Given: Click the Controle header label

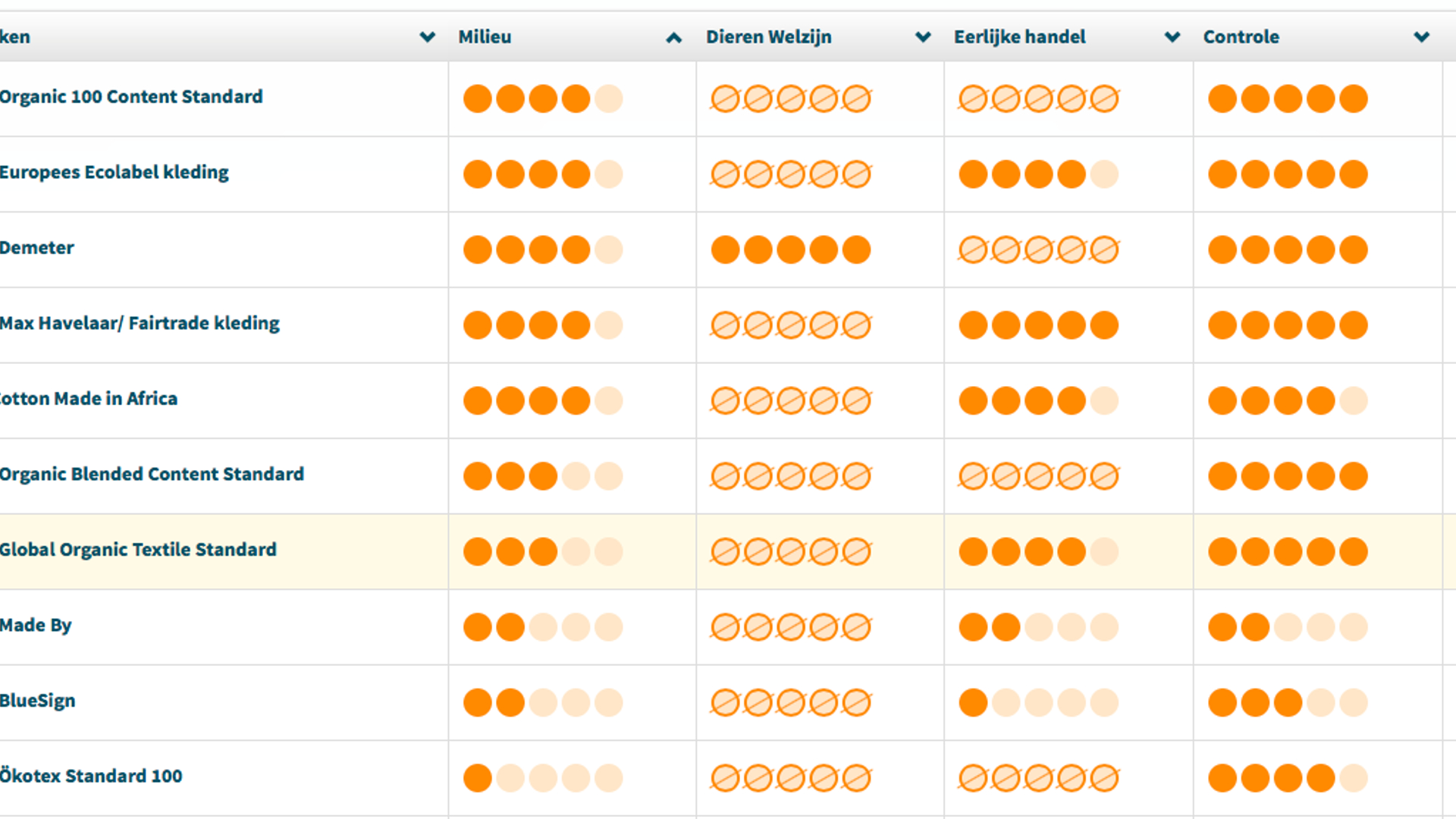Looking at the screenshot, I should pyautogui.click(x=1241, y=37).
